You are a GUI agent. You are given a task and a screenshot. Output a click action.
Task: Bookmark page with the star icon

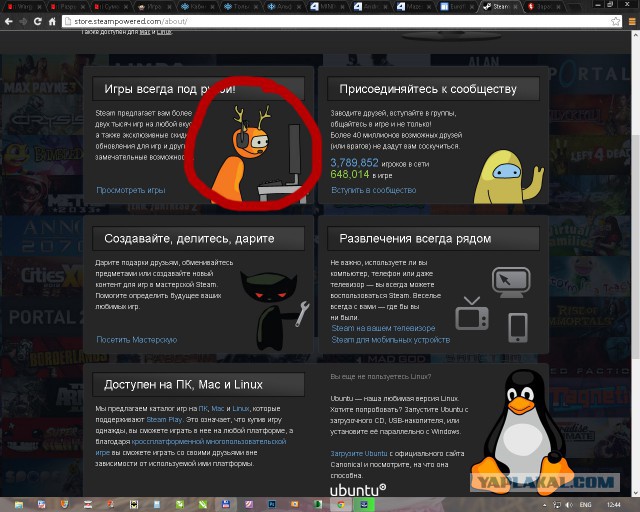tap(616, 21)
